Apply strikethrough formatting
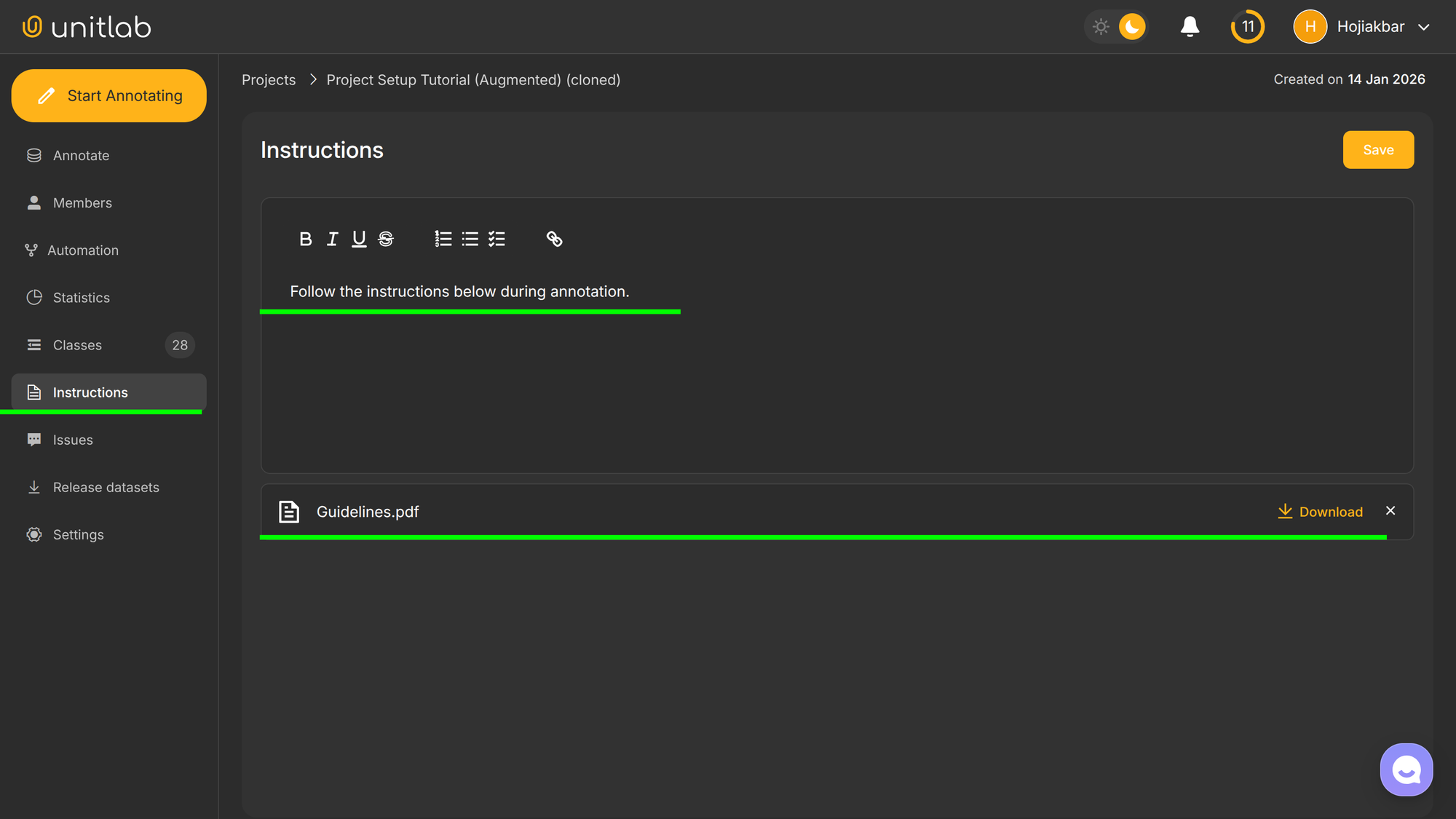 coord(385,239)
